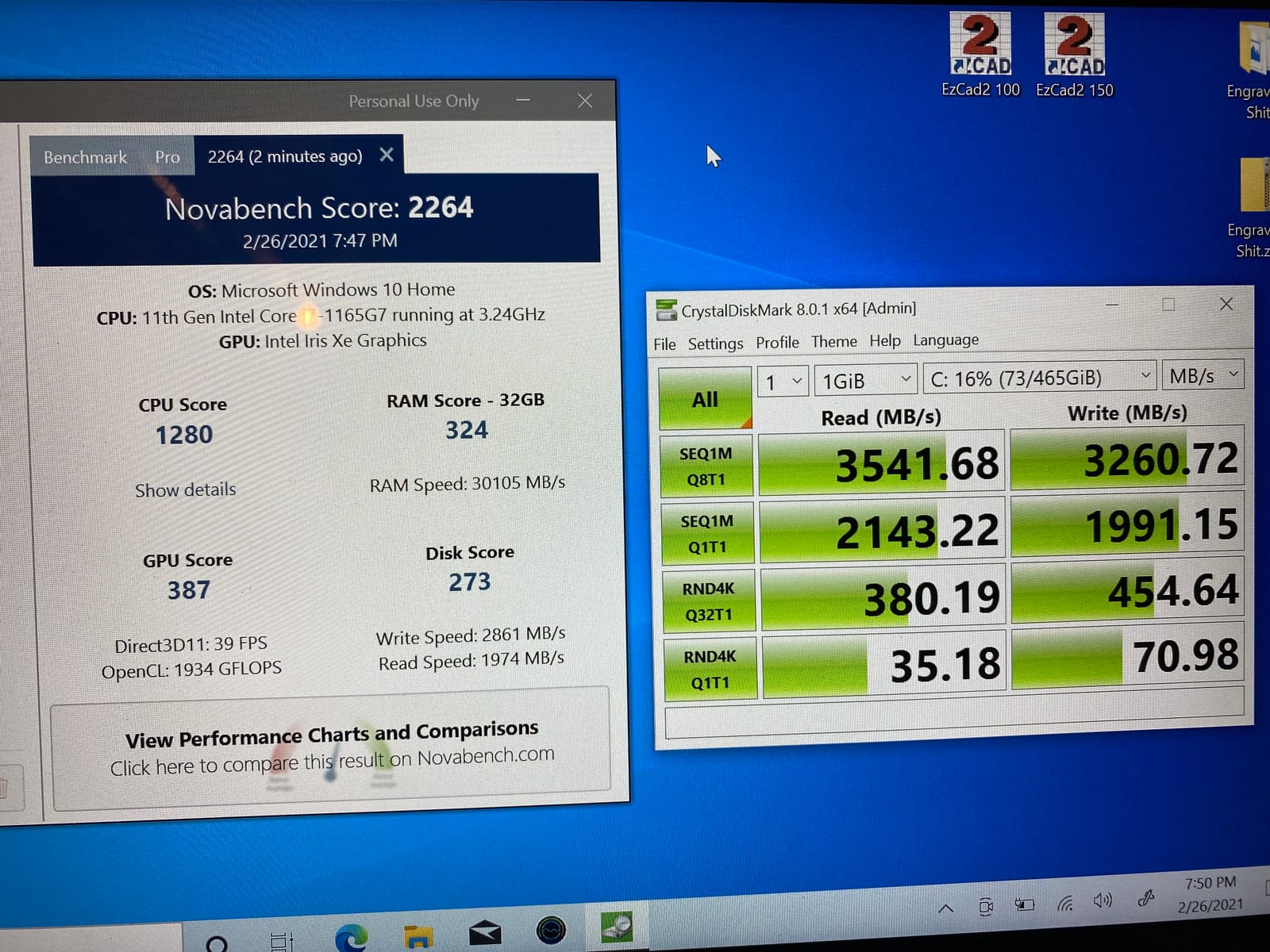The width and height of the screenshot is (1270, 952).
Task: Open the Theme menu in CrystalDiskMark
Action: [x=833, y=342]
